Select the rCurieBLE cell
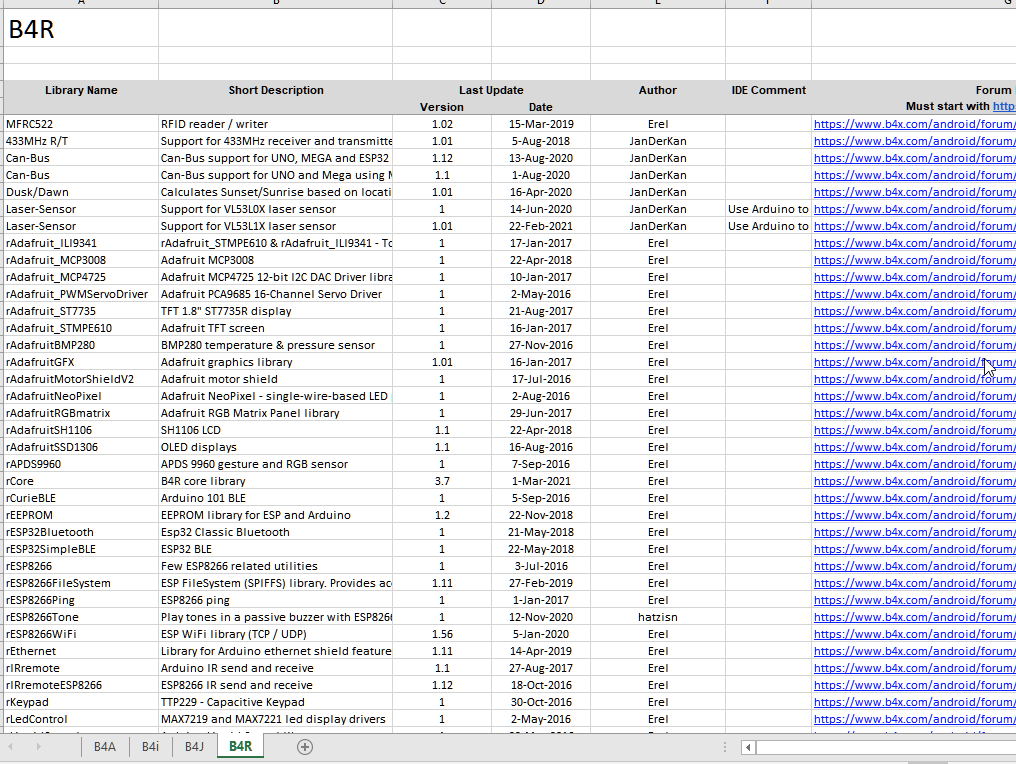 (81, 498)
